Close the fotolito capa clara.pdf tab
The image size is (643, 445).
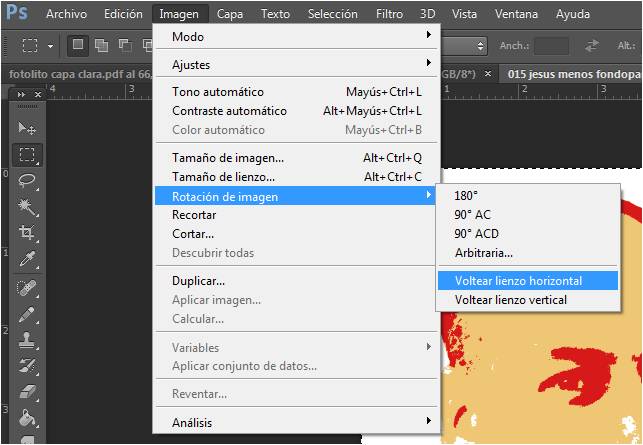pos(488,74)
